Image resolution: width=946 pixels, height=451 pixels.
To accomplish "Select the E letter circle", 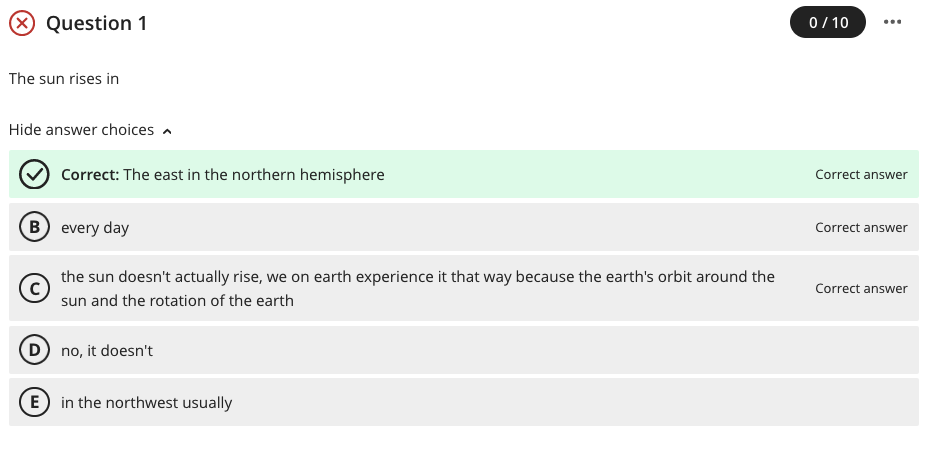I will (35, 403).
